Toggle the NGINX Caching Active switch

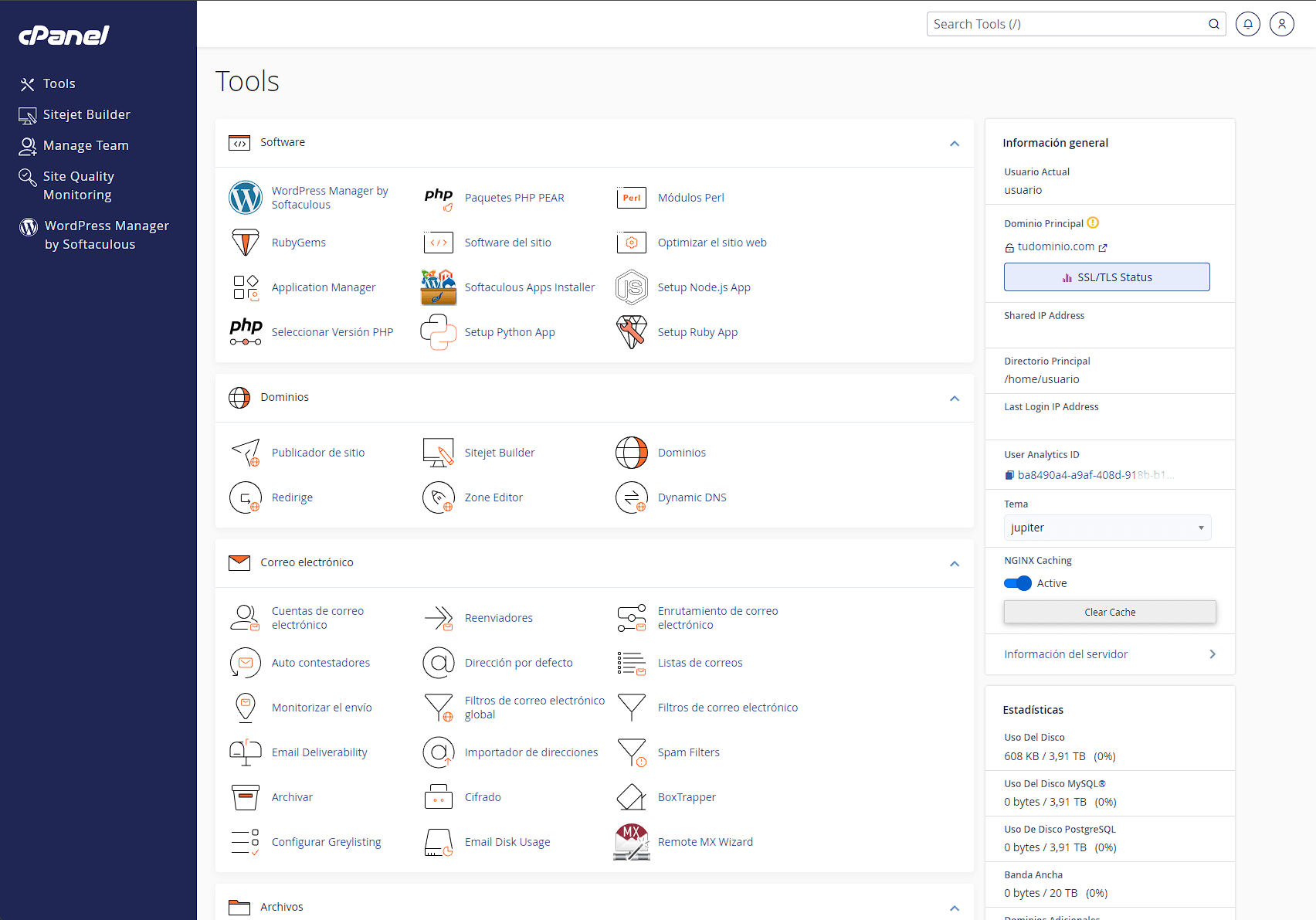tap(1018, 583)
